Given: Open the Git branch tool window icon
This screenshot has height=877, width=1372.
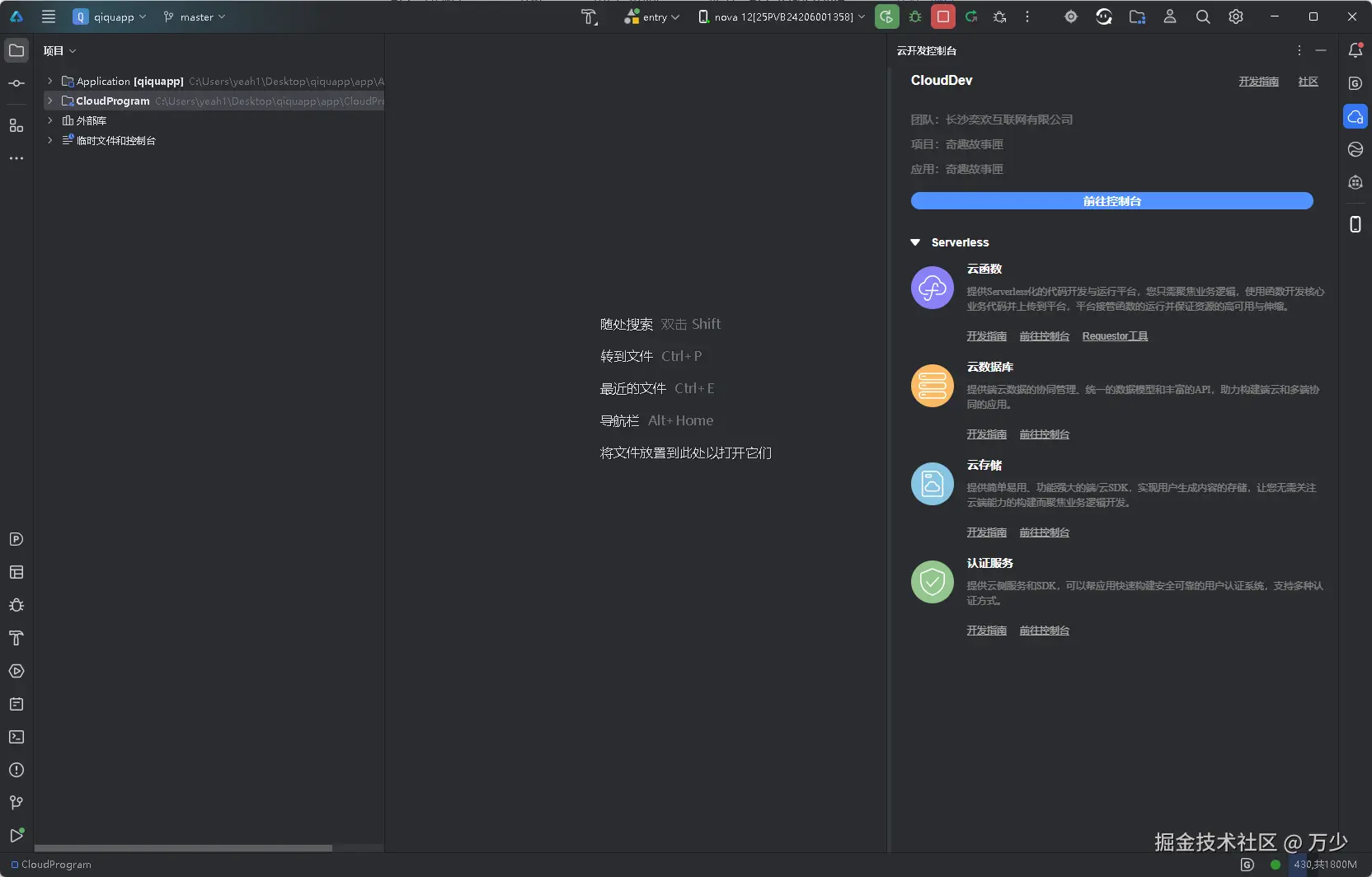Looking at the screenshot, I should pos(16,803).
